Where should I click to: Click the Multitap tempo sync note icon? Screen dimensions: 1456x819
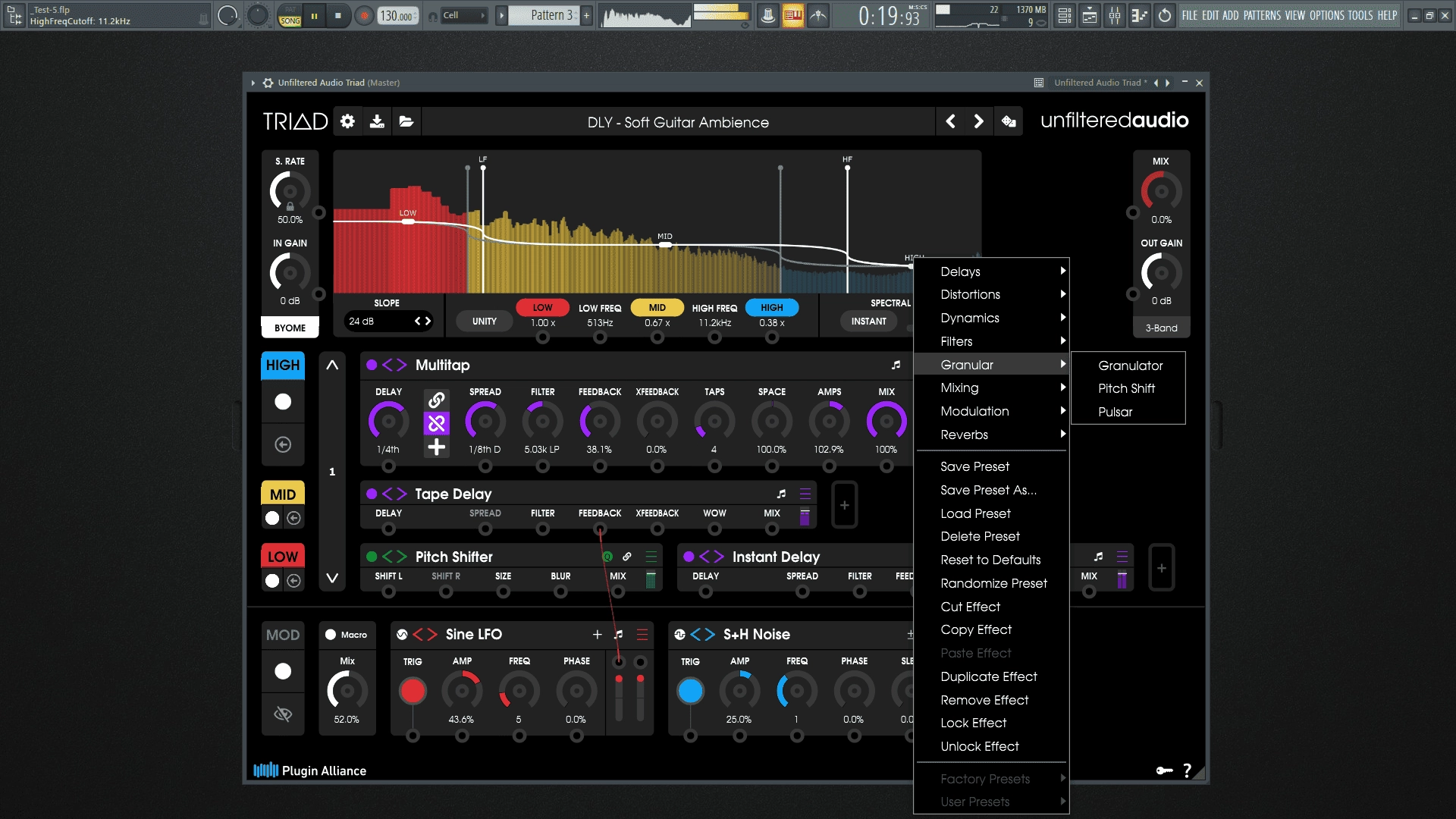pos(896,365)
